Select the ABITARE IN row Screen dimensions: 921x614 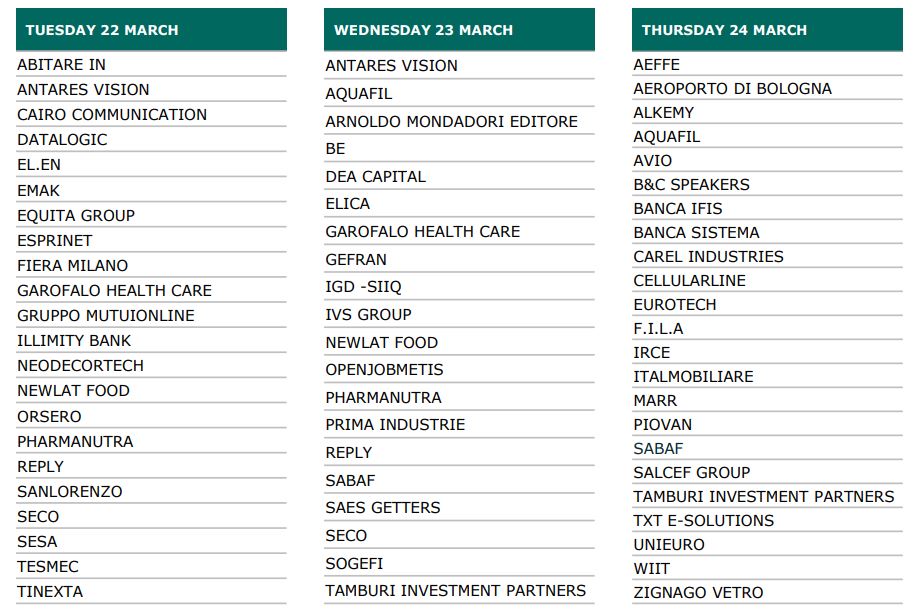point(61,64)
